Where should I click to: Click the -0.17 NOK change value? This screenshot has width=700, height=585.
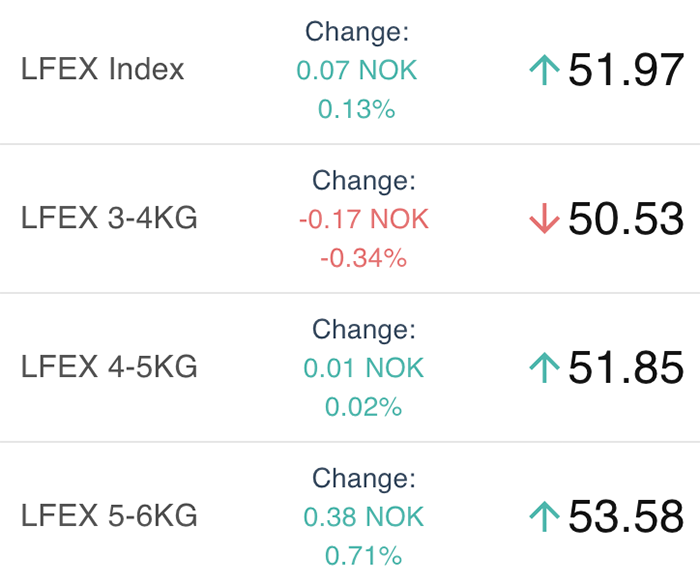(x=364, y=219)
